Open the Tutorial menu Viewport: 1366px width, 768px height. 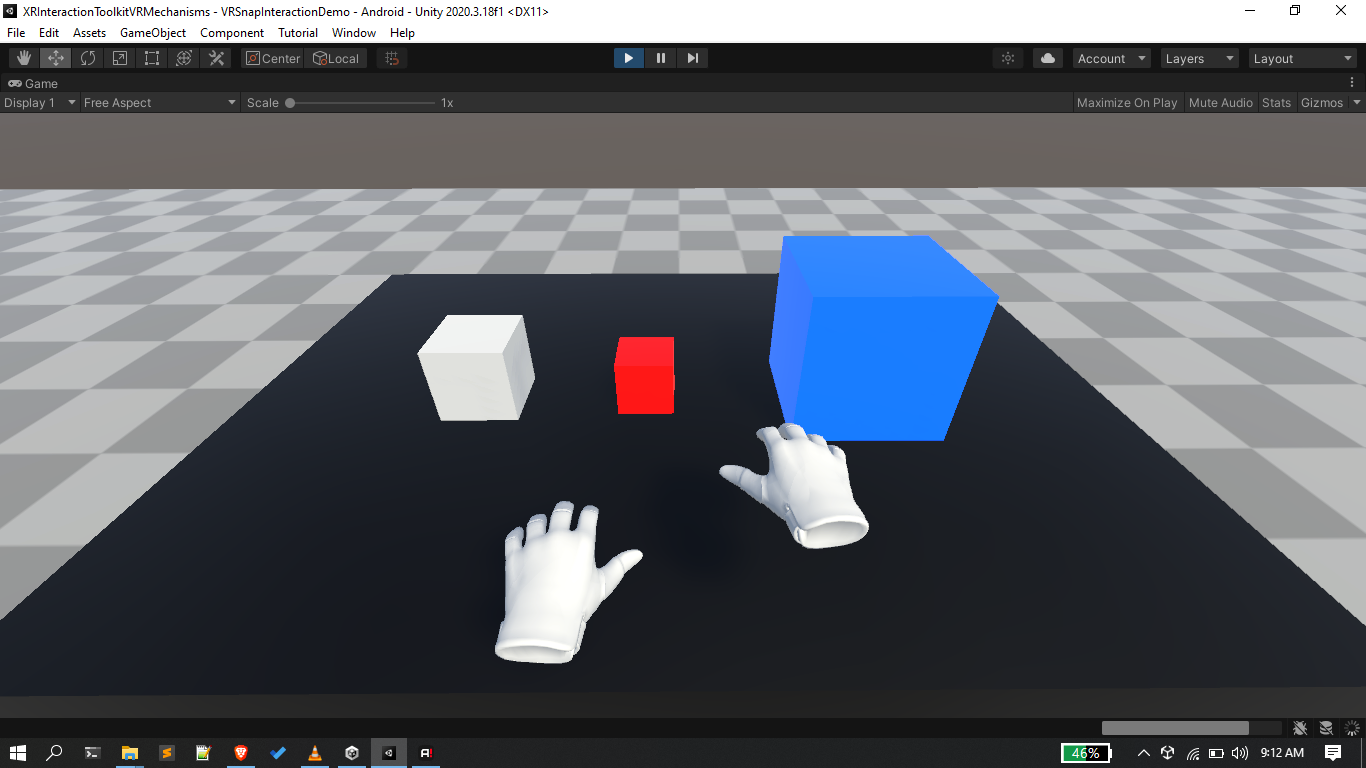pos(298,33)
